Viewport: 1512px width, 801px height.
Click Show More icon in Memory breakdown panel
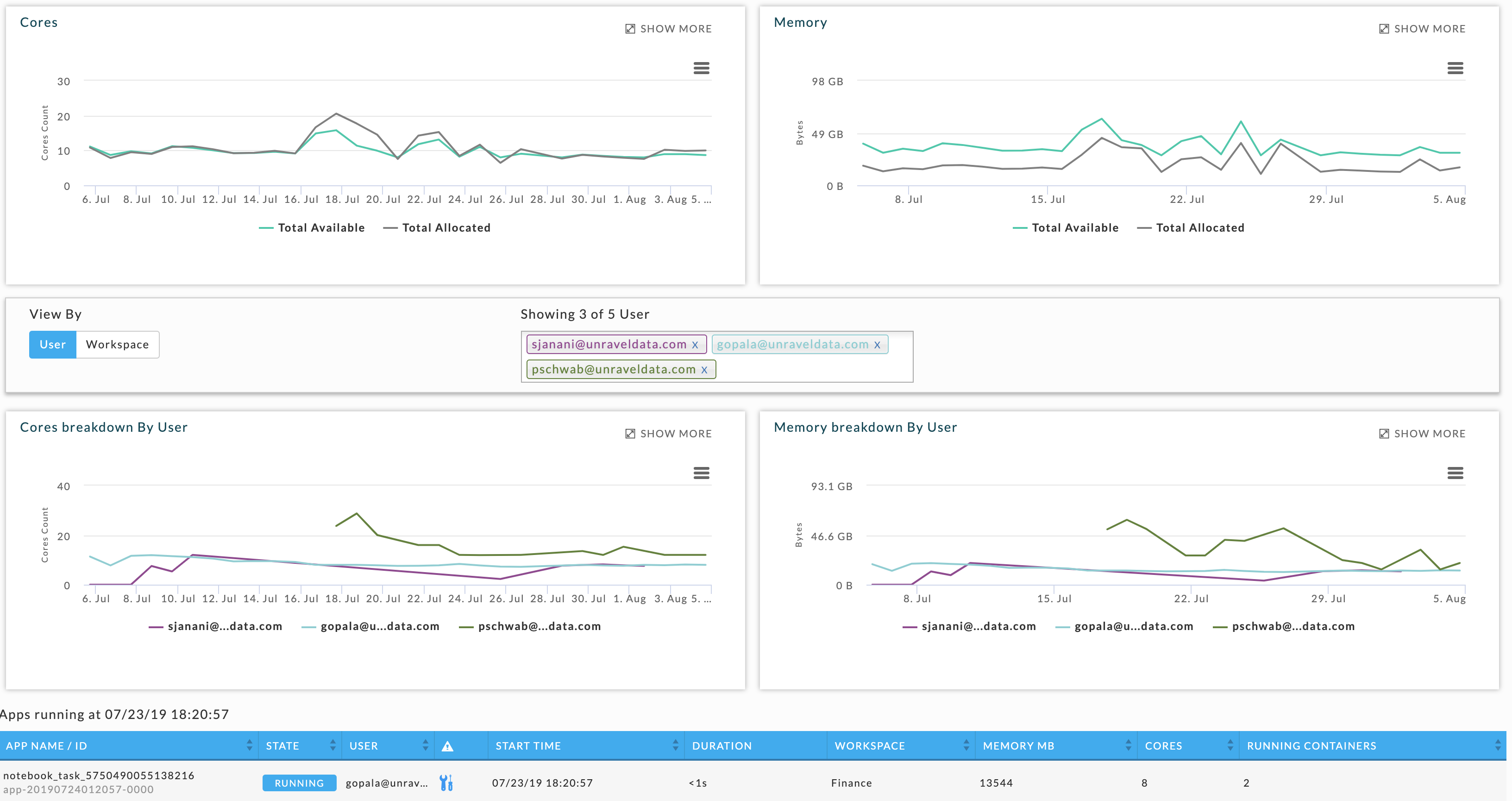1383,433
